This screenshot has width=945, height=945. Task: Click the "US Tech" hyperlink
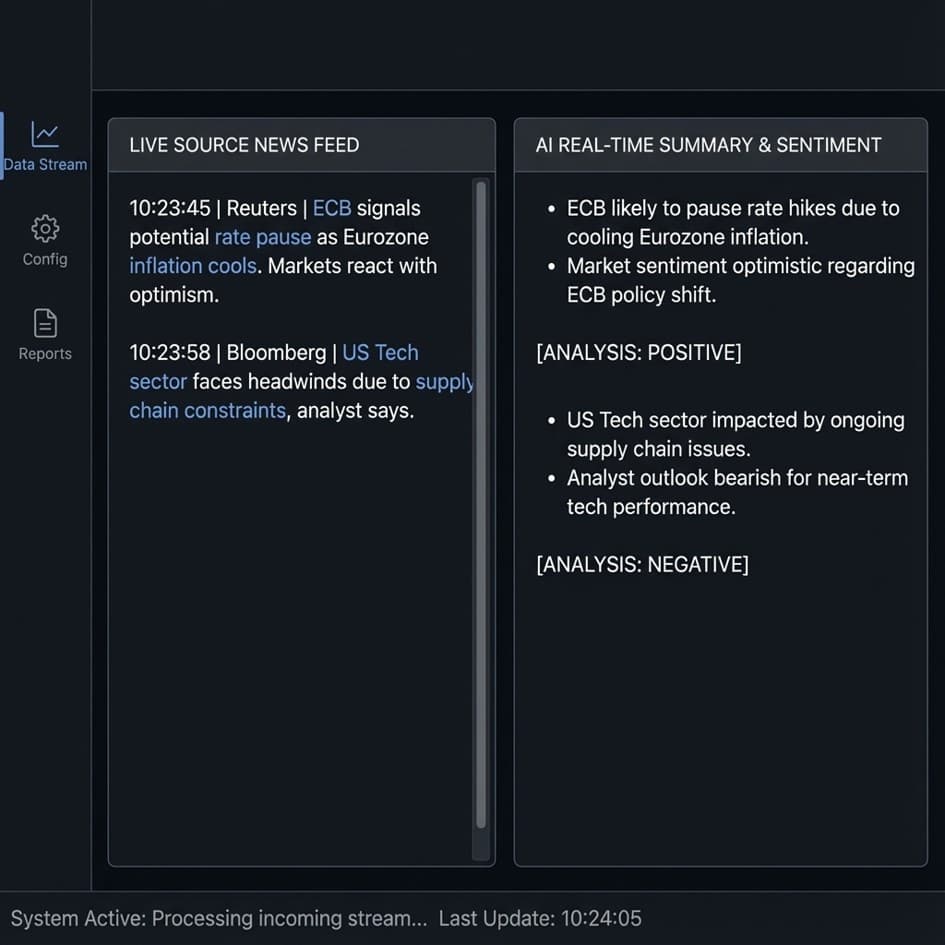[x=380, y=353]
